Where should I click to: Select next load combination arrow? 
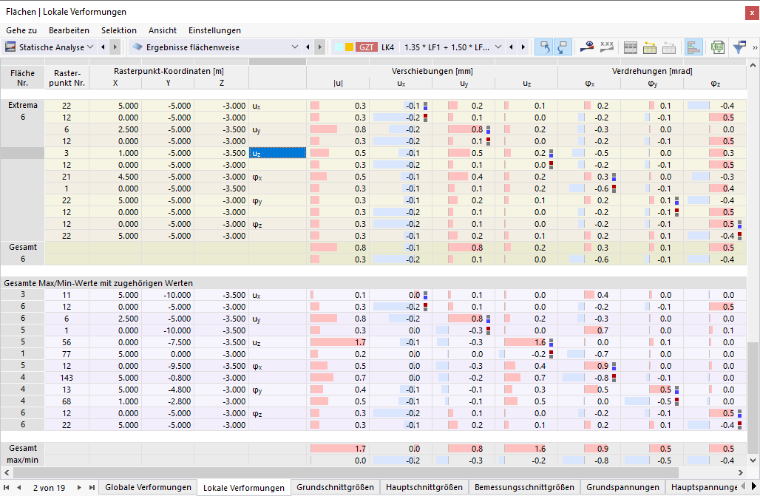point(523,47)
